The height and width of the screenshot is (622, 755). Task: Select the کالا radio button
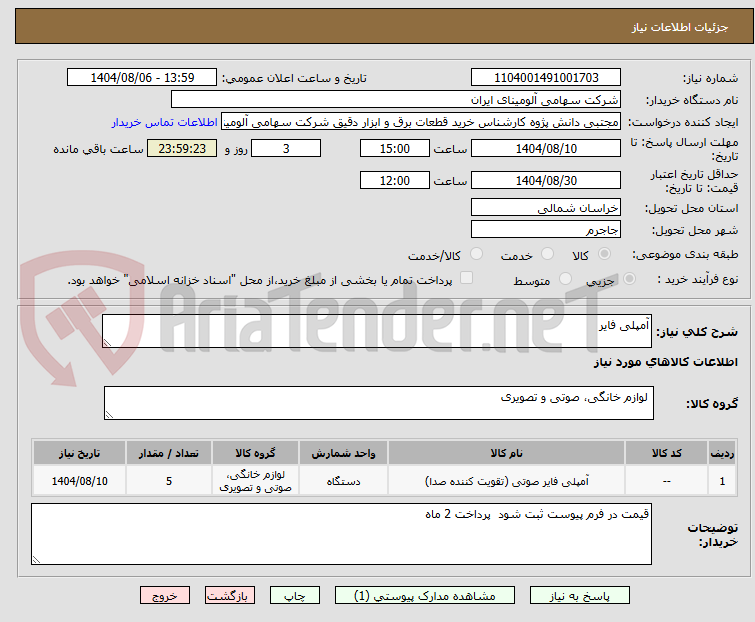pyautogui.click(x=604, y=254)
